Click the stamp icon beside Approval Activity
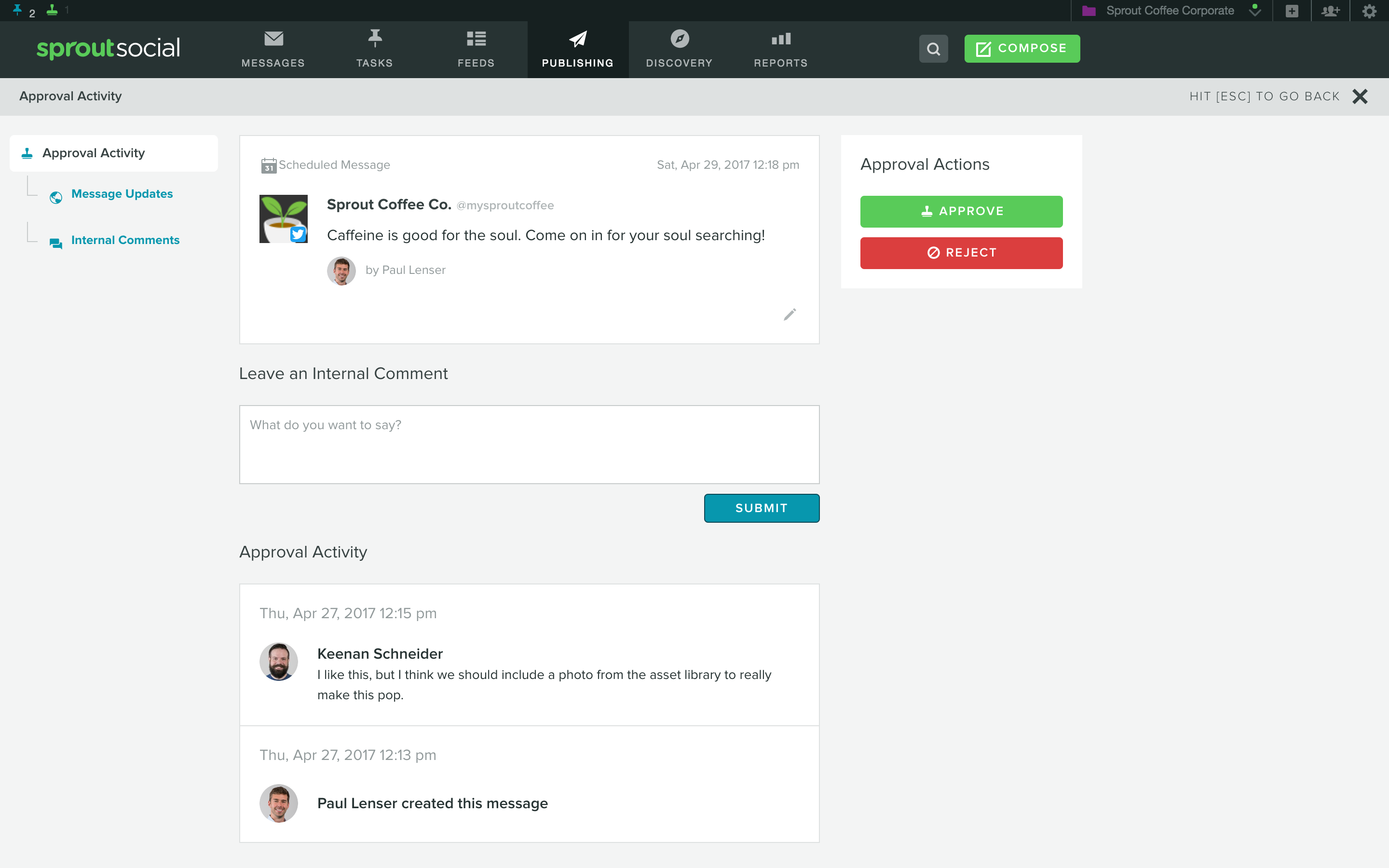The width and height of the screenshot is (1389, 868). (x=27, y=153)
